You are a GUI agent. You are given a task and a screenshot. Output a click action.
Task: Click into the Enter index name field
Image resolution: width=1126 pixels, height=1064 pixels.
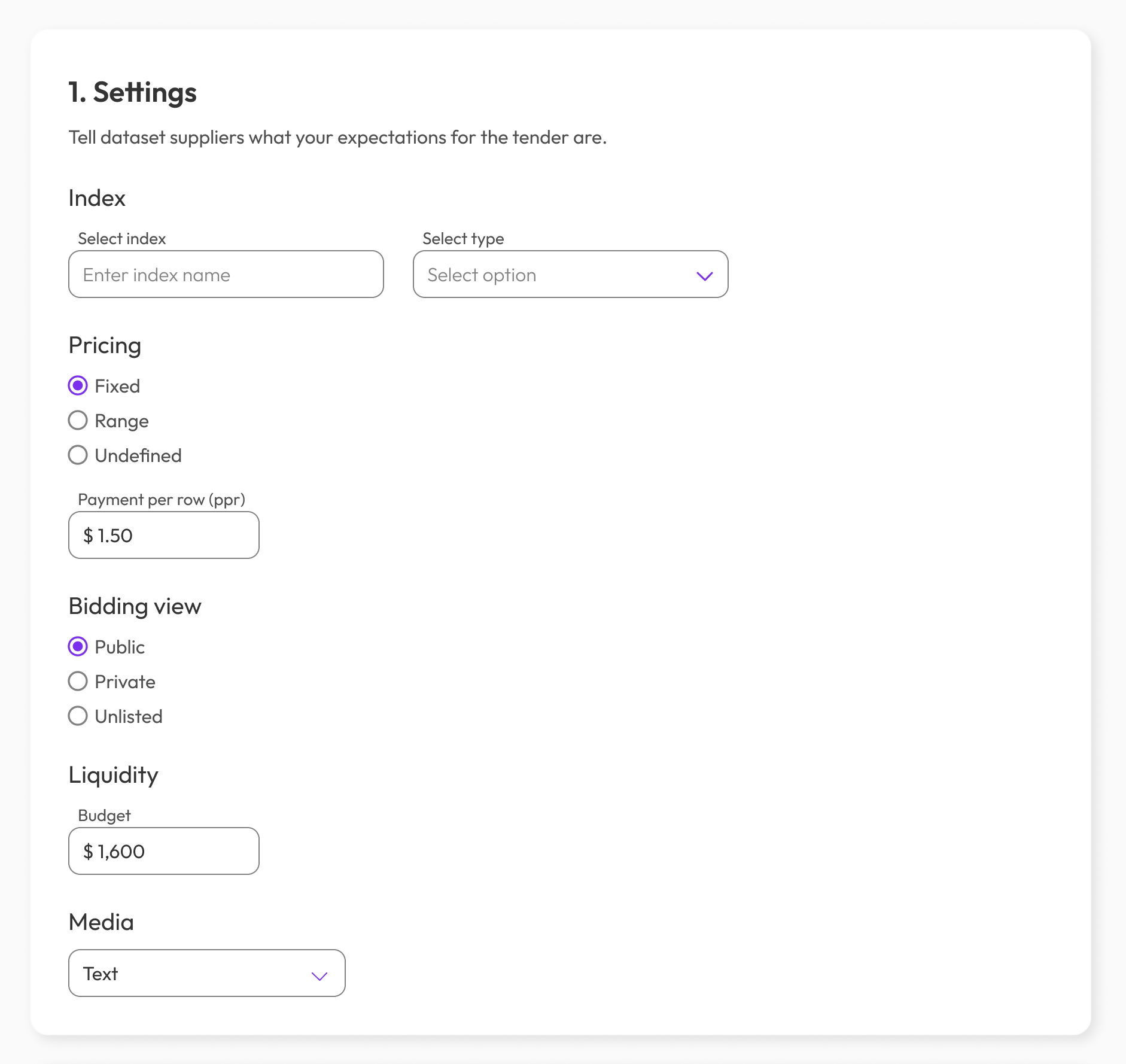coord(226,275)
